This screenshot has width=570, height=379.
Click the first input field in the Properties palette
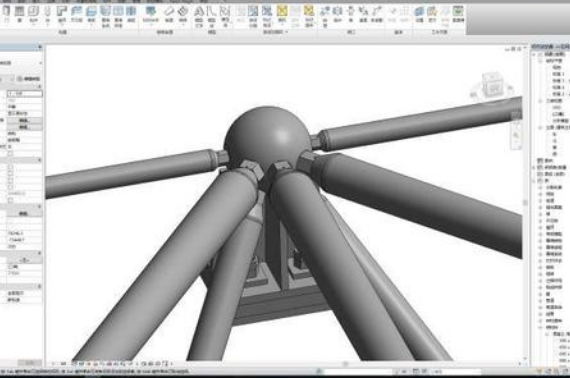[x=24, y=93]
